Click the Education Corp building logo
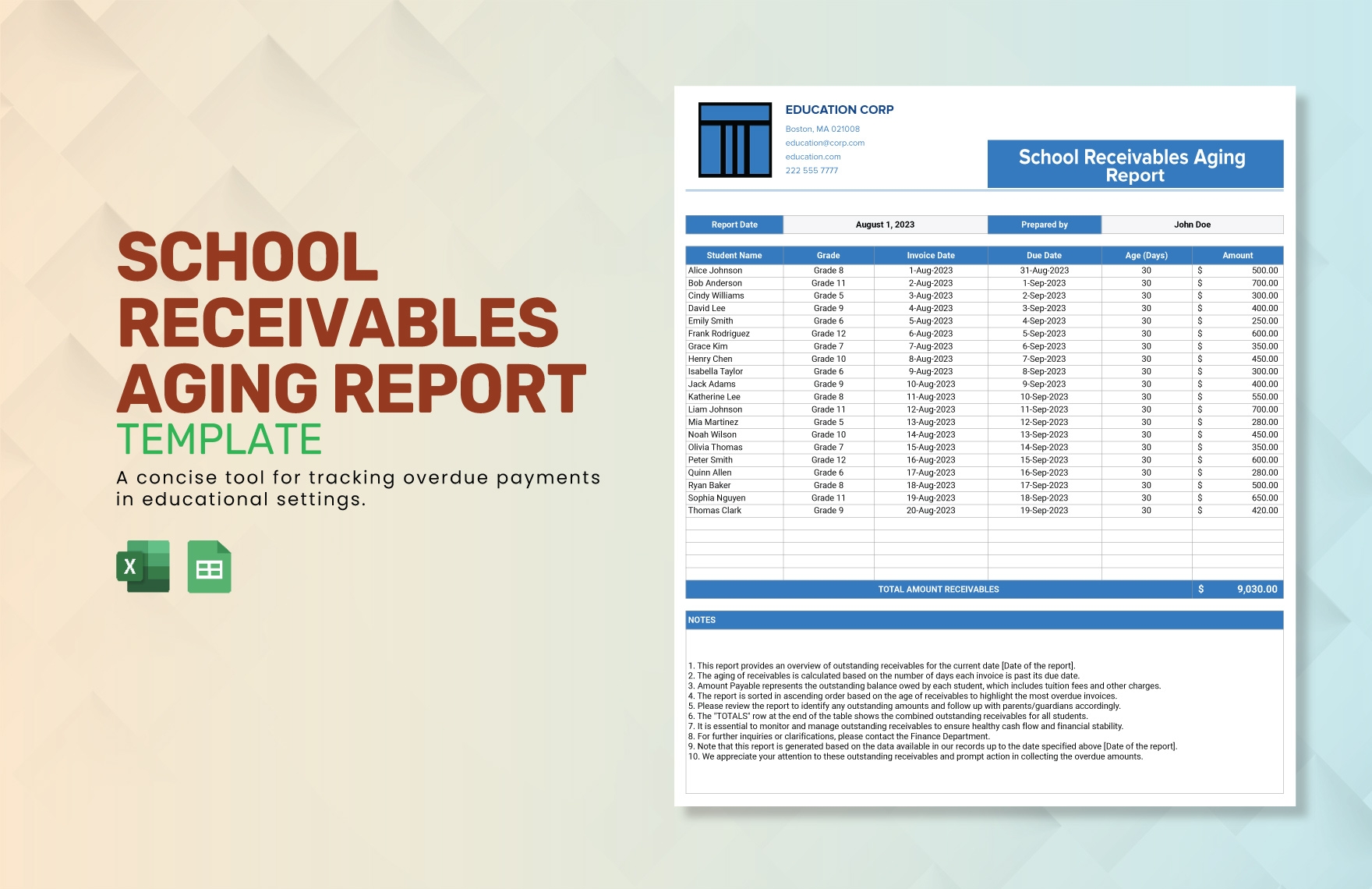This screenshot has height=889, width=1372. pyautogui.click(x=735, y=140)
